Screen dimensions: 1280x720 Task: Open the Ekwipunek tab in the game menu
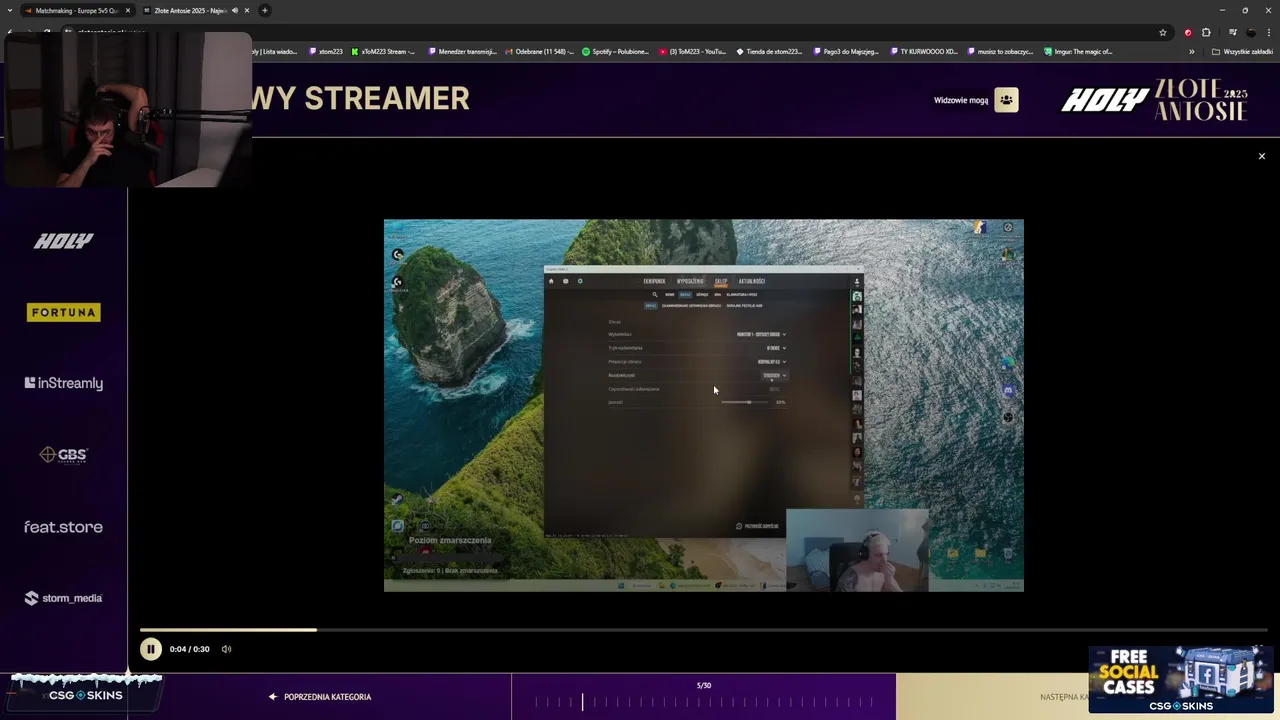[x=654, y=281]
